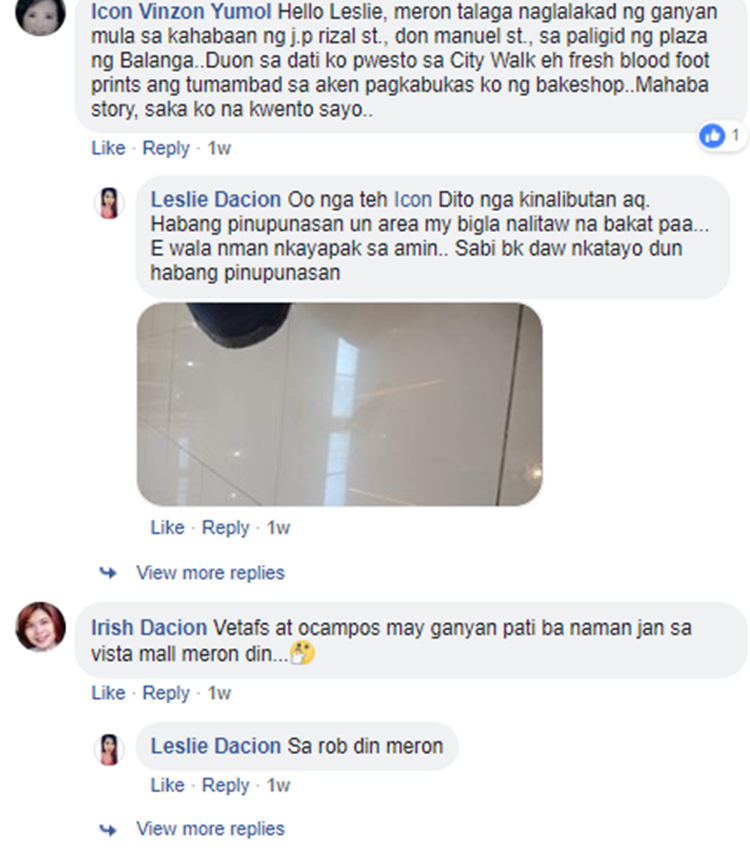Viewport: 750px width, 853px height.
Task: Click the thinking emoji in Irish's comment
Action: pyautogui.click(x=302, y=653)
